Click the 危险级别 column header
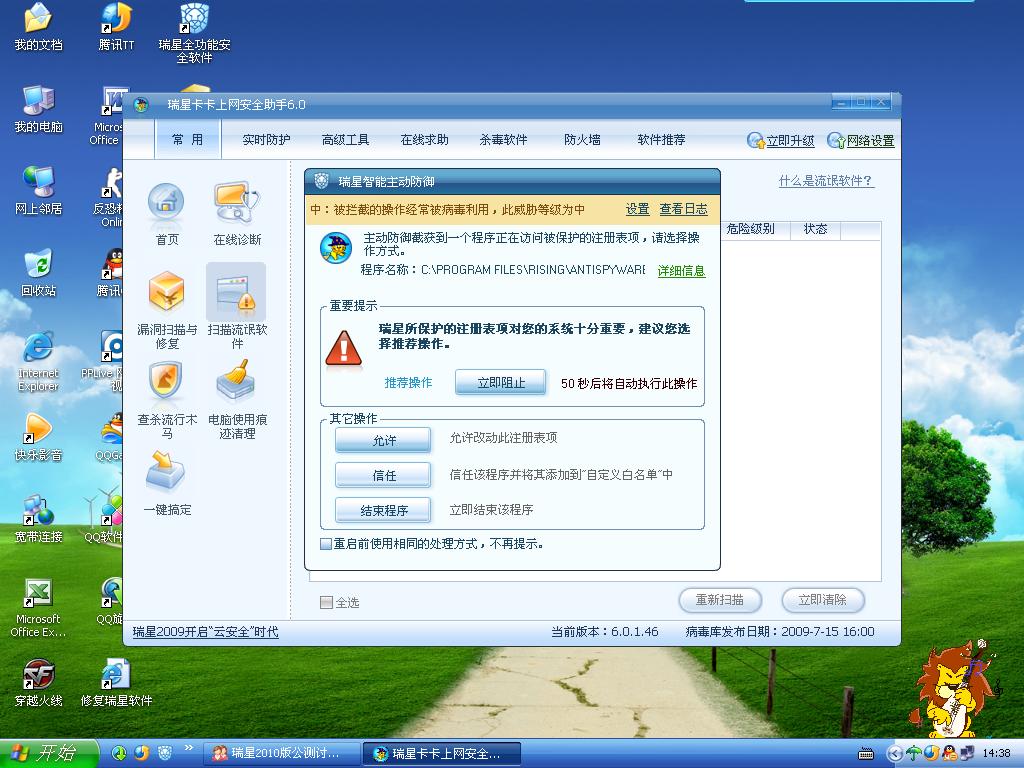Screen dimensions: 1024x768 (x=755, y=229)
